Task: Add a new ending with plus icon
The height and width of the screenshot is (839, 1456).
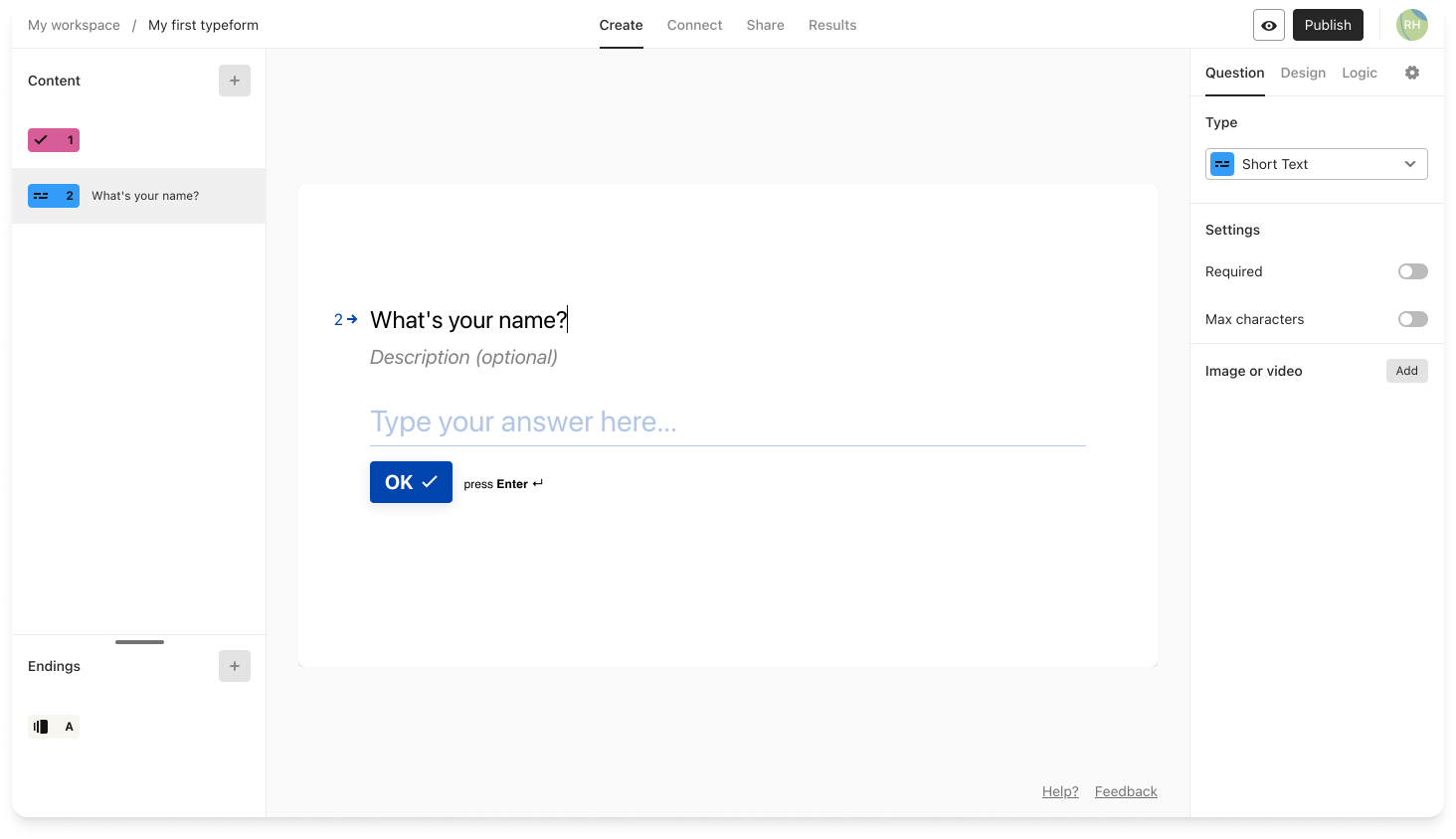Action: 235,666
